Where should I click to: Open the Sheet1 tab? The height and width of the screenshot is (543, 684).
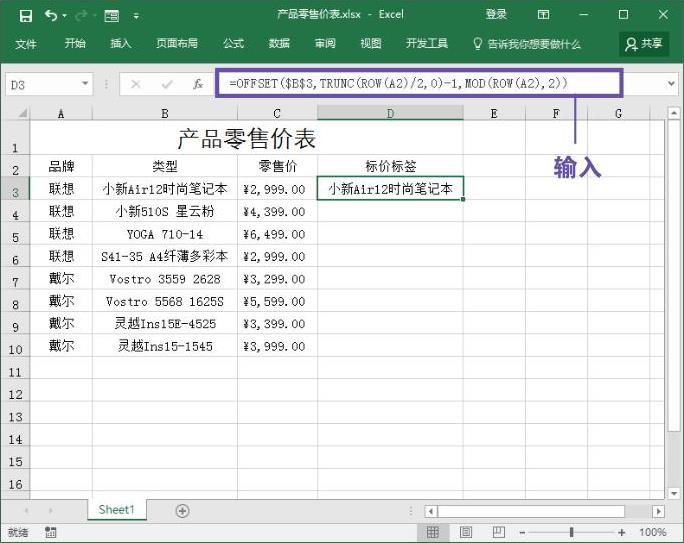click(116, 510)
